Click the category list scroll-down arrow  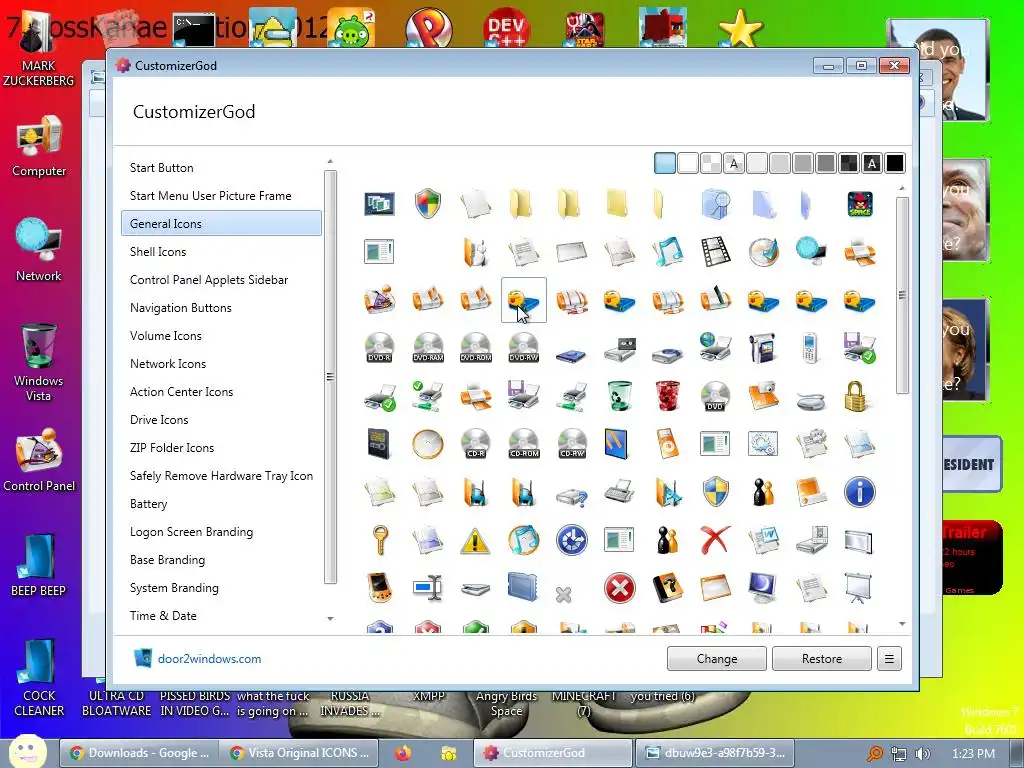tap(330, 618)
